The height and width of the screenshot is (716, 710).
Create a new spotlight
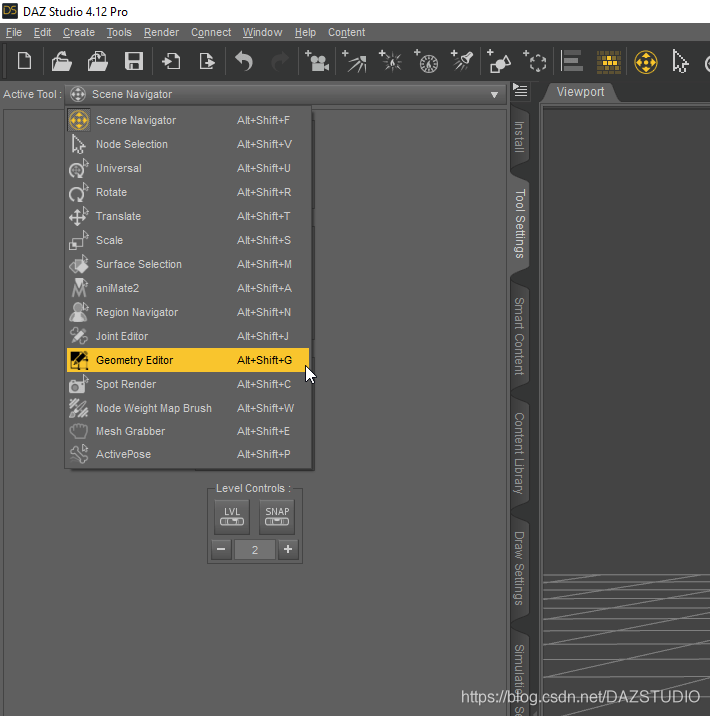coord(462,61)
